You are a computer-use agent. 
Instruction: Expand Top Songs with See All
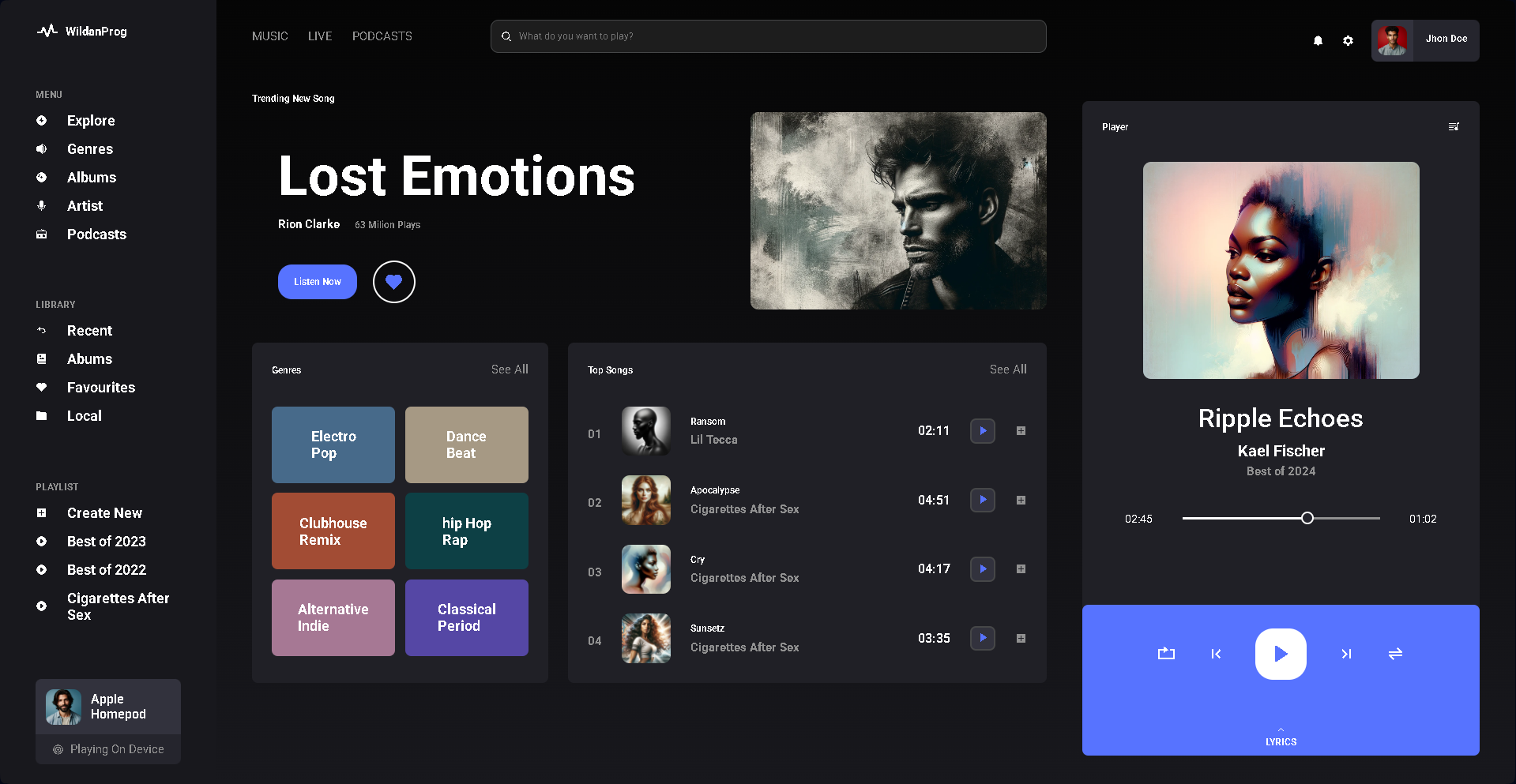[x=1008, y=369]
